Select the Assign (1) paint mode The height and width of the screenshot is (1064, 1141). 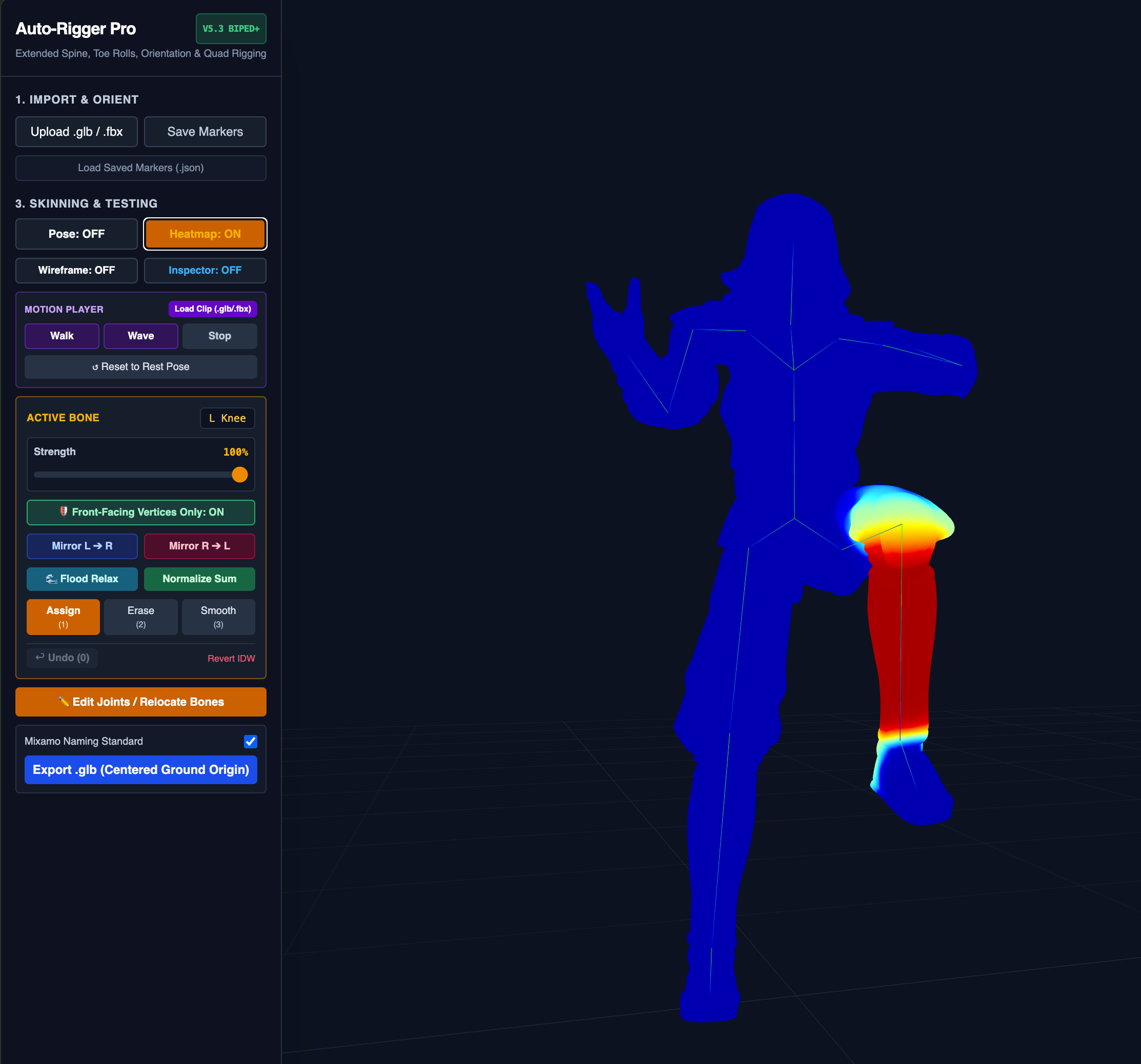point(63,617)
